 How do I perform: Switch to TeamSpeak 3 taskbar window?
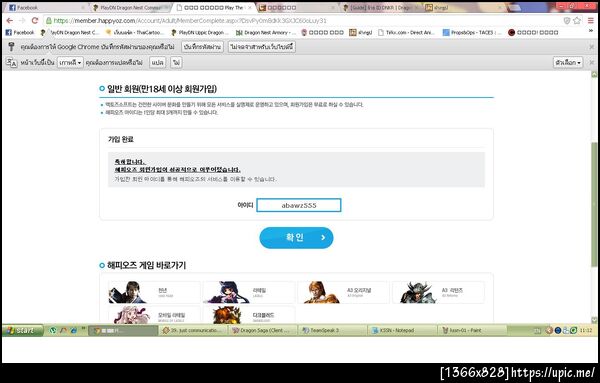[332, 330]
